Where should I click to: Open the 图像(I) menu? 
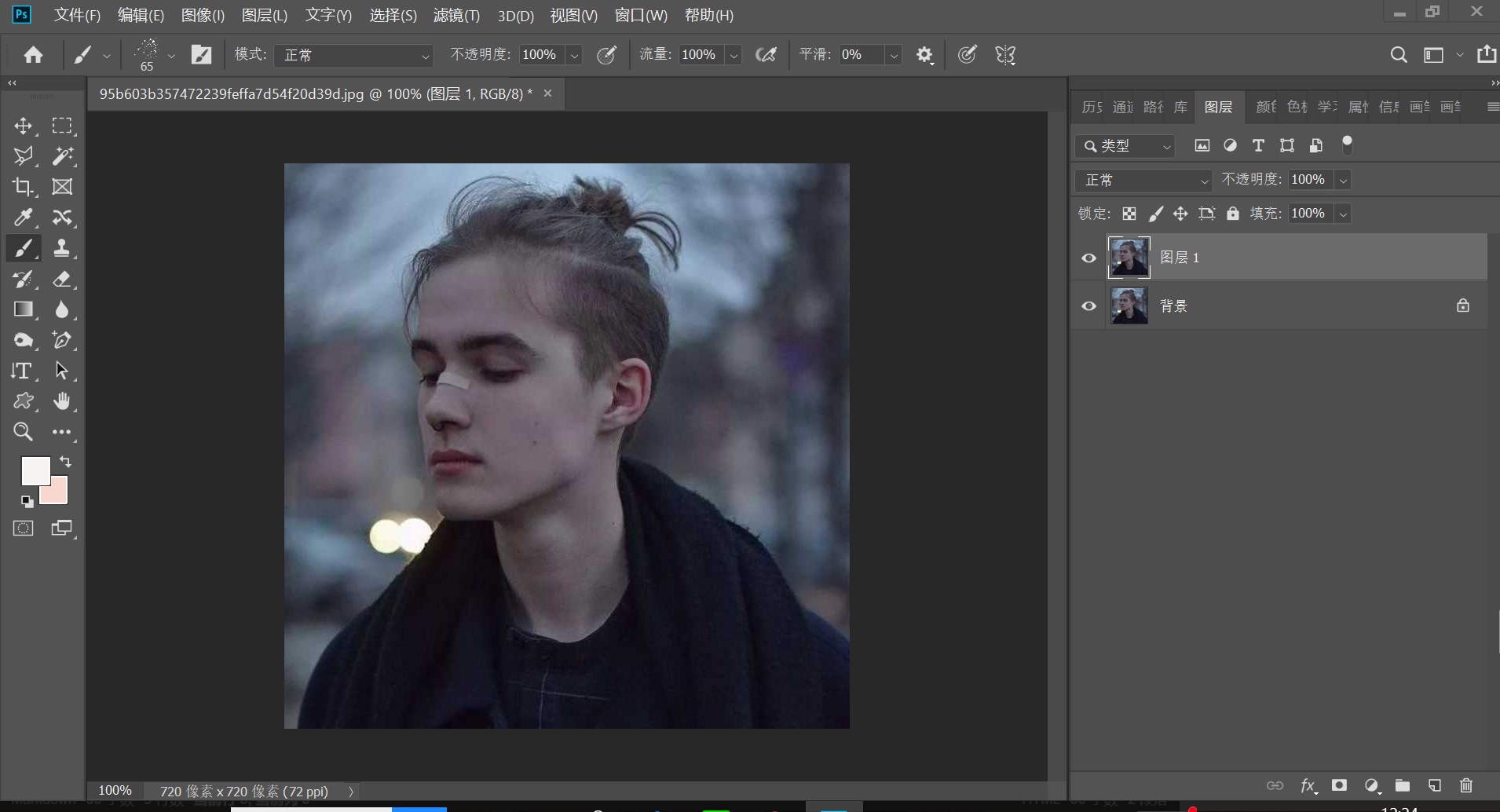203,15
